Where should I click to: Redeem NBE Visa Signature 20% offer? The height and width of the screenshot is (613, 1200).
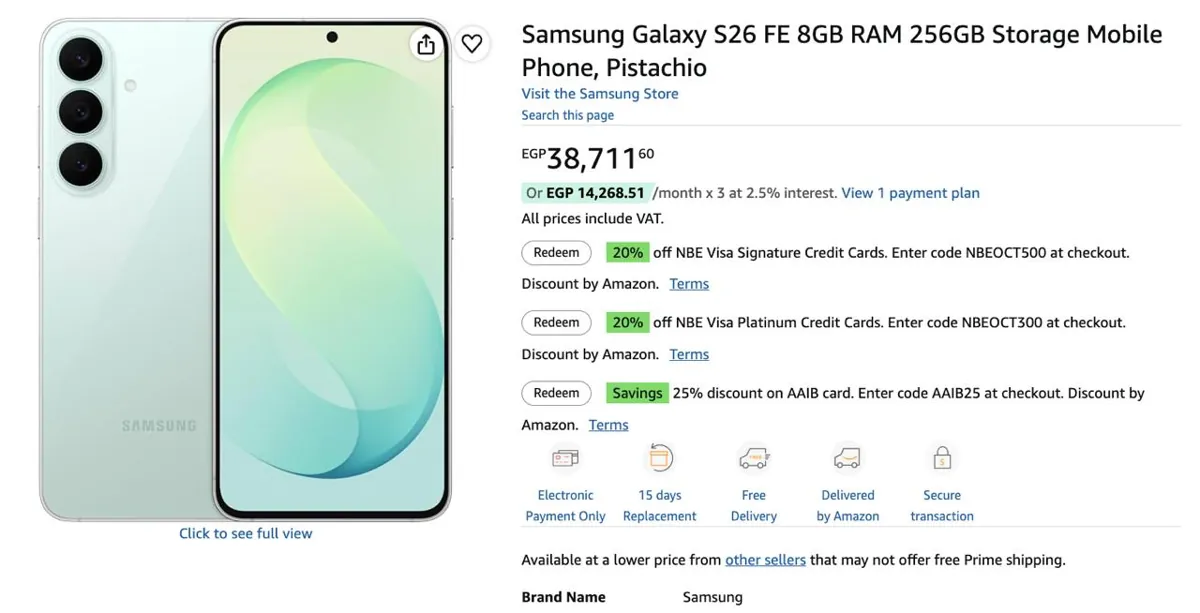click(x=556, y=253)
